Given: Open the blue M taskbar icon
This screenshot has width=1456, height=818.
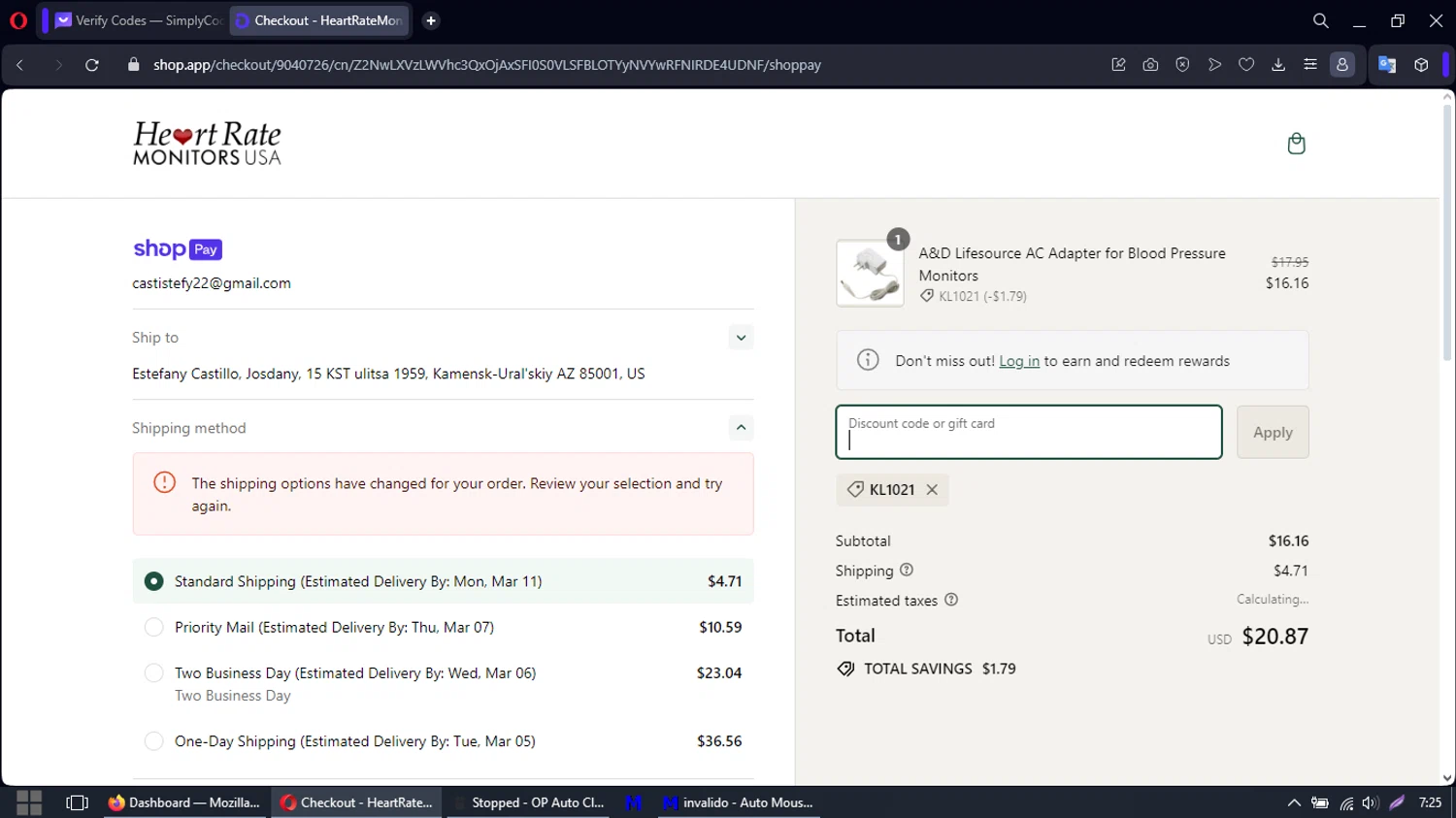Looking at the screenshot, I should point(634,802).
